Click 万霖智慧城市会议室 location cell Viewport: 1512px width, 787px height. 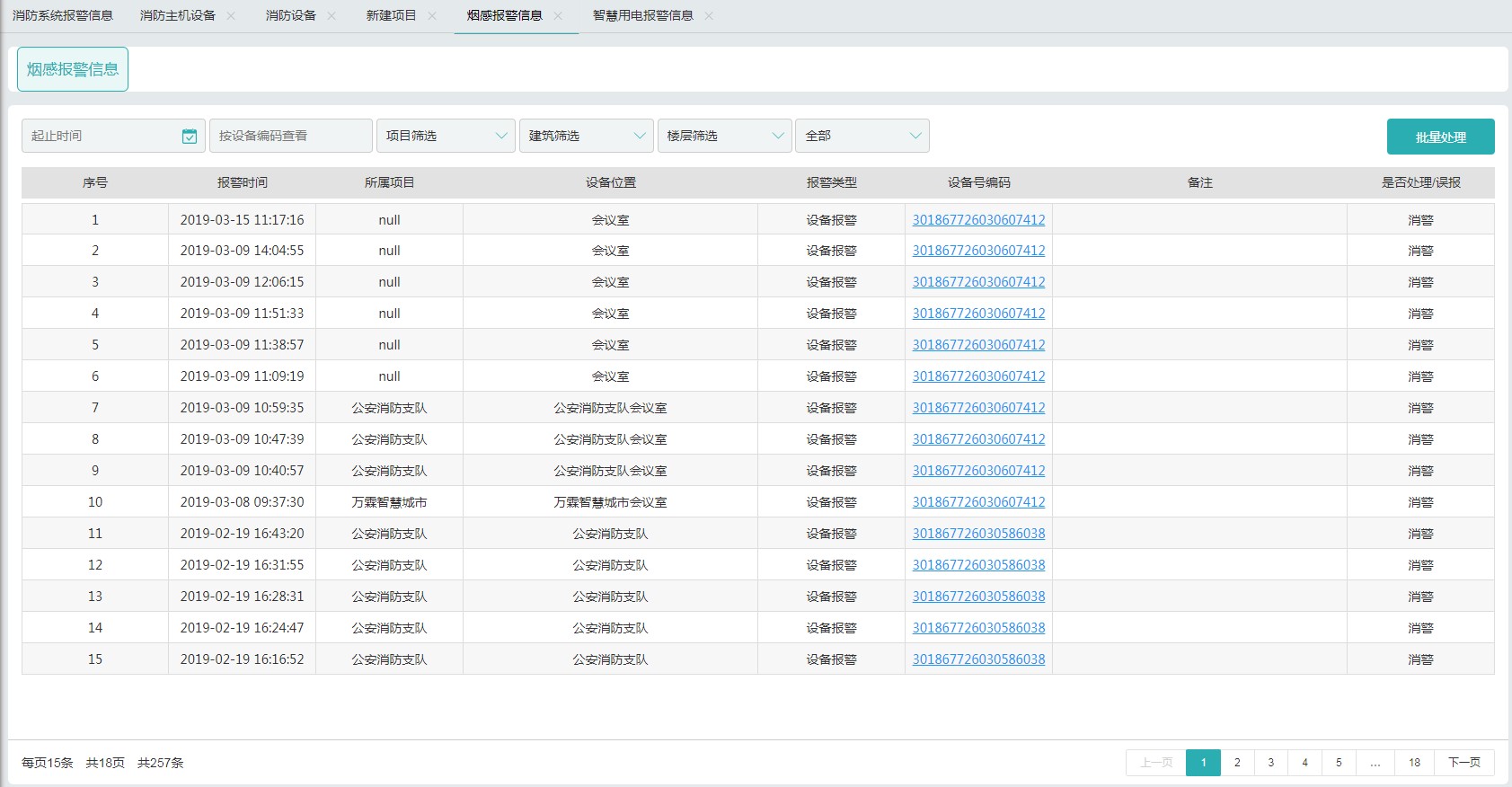[610, 502]
